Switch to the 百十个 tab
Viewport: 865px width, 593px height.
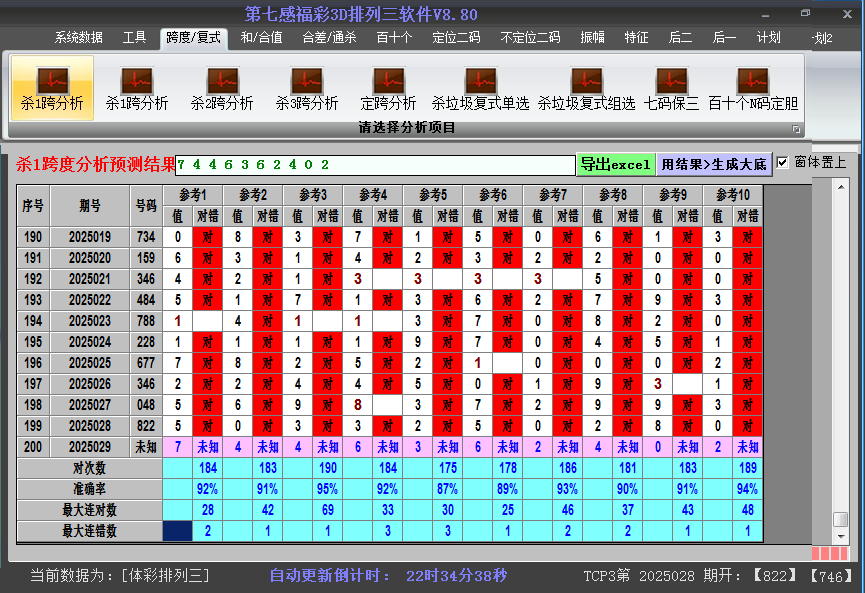coord(394,38)
